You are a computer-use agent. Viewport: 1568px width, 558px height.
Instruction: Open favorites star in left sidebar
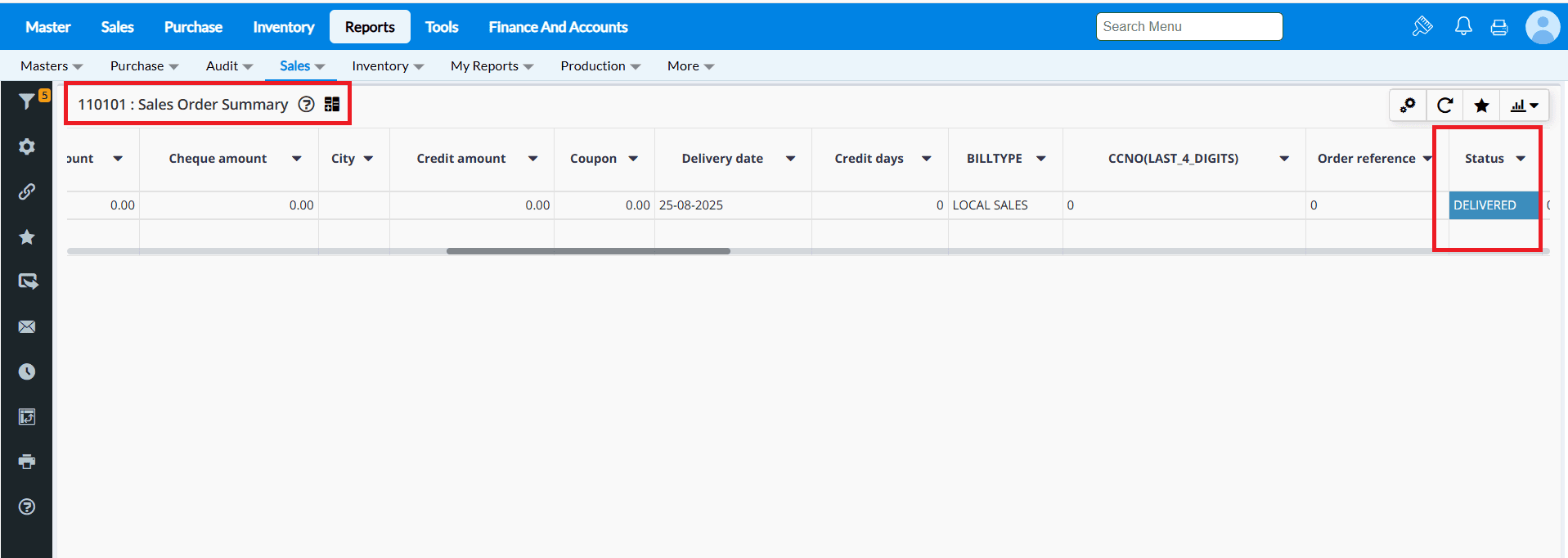27,236
